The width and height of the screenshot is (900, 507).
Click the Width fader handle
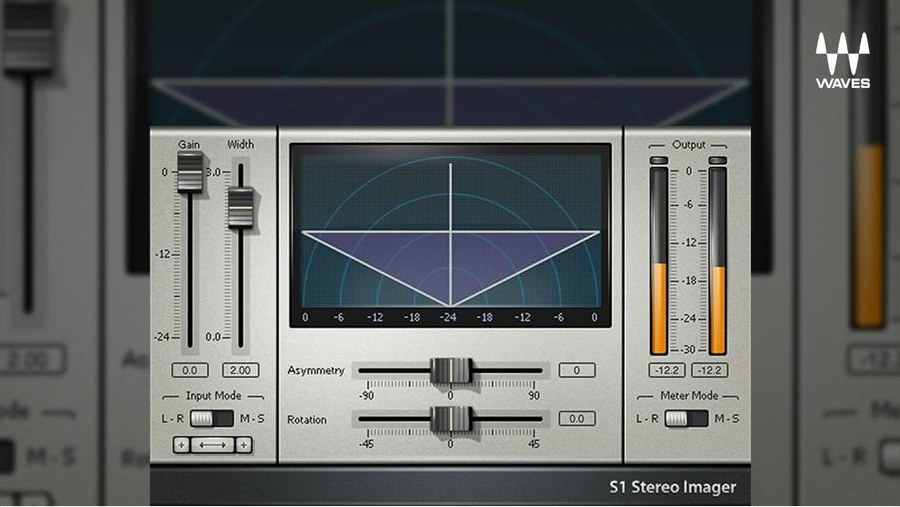coord(240,207)
